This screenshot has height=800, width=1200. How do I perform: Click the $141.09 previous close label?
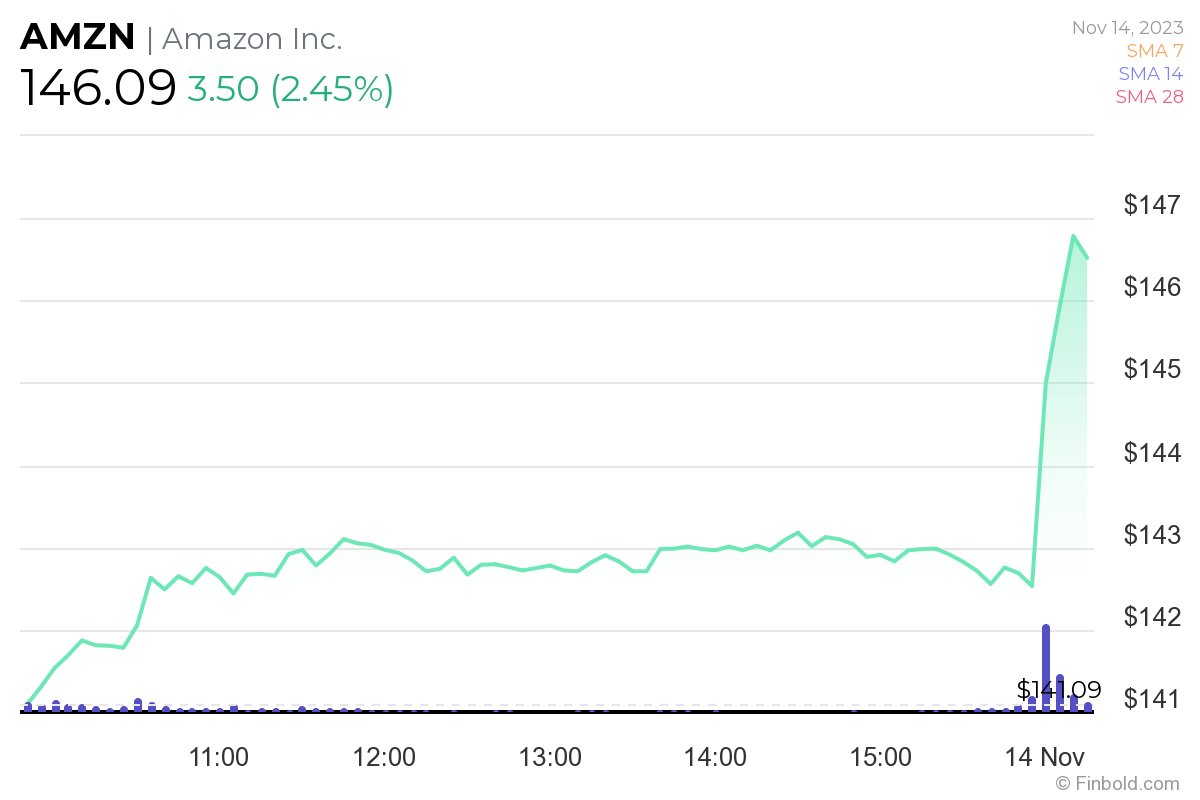point(1059,689)
